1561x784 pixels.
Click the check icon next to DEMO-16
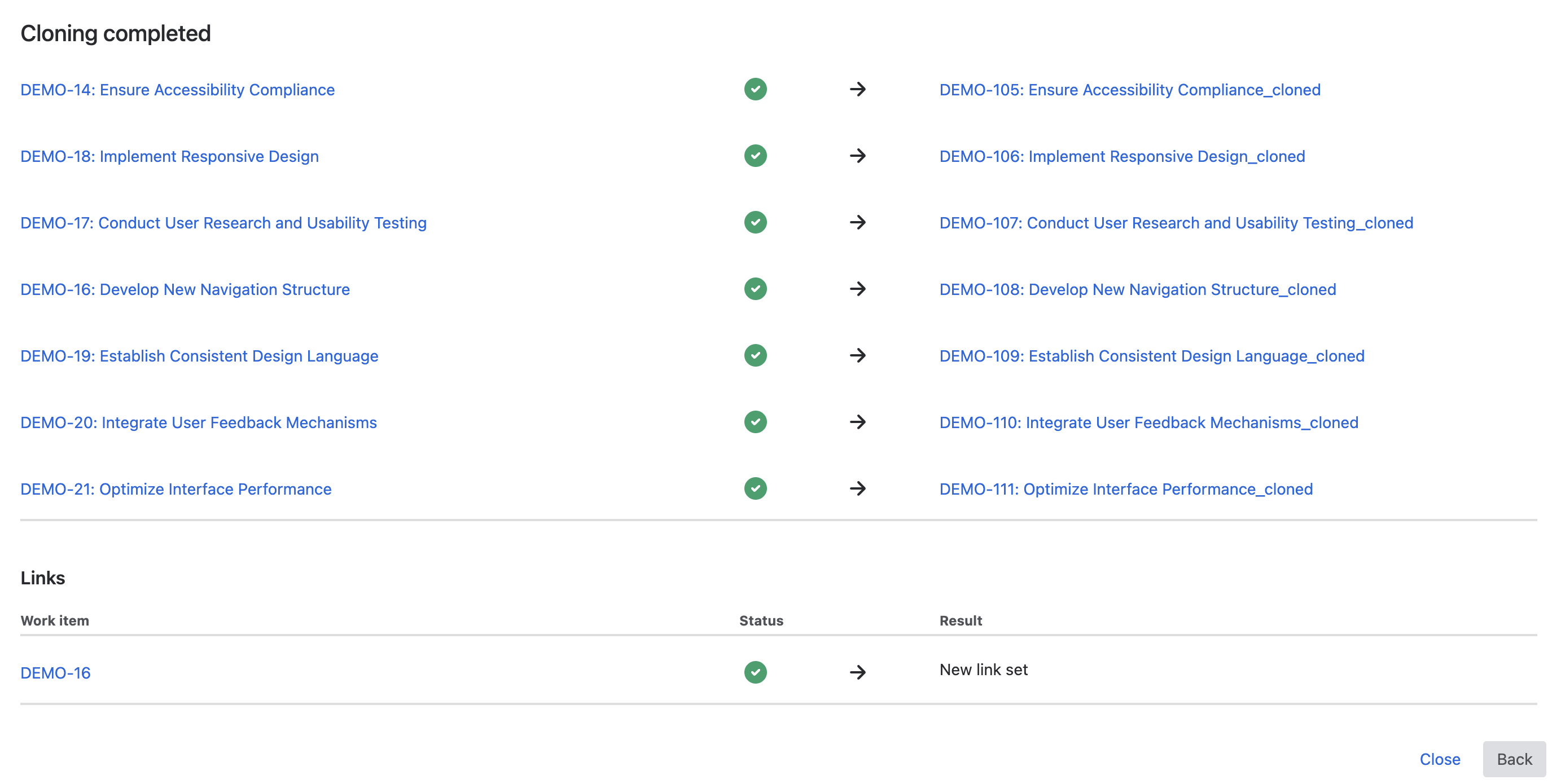755,289
